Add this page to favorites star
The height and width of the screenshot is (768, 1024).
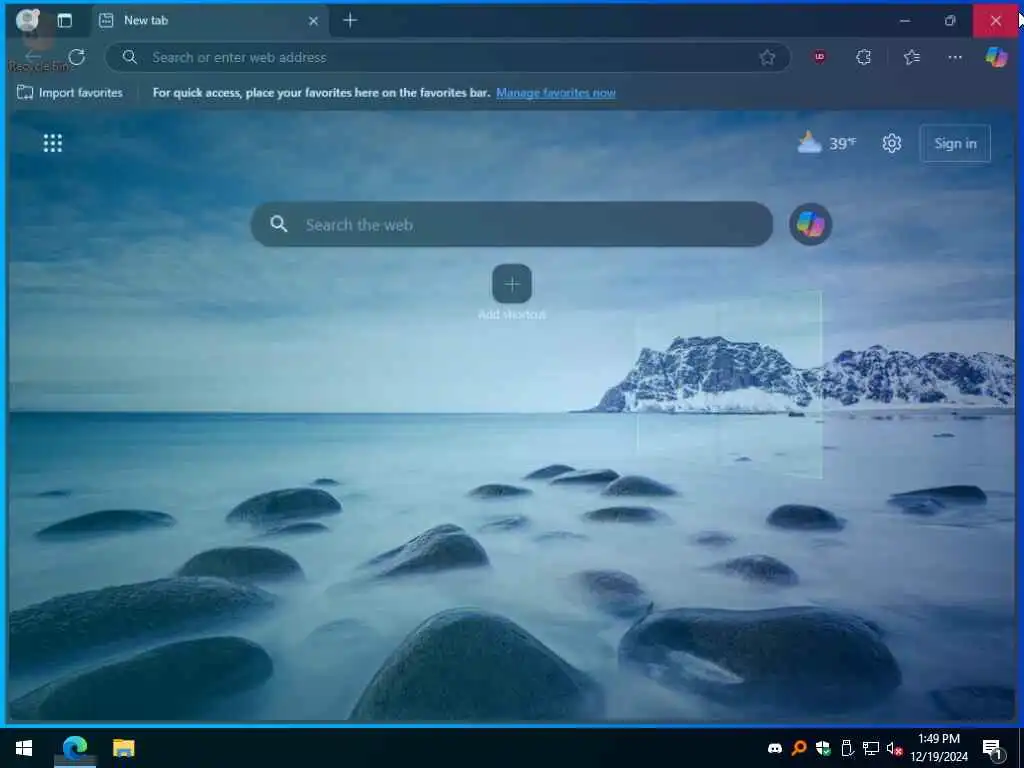point(767,57)
